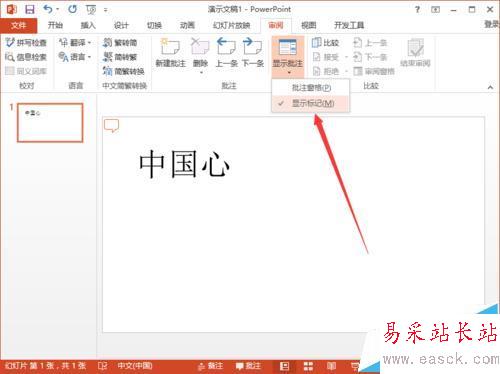Switch to the 视图 tab
Screen dimensions: 500x374
(308, 25)
